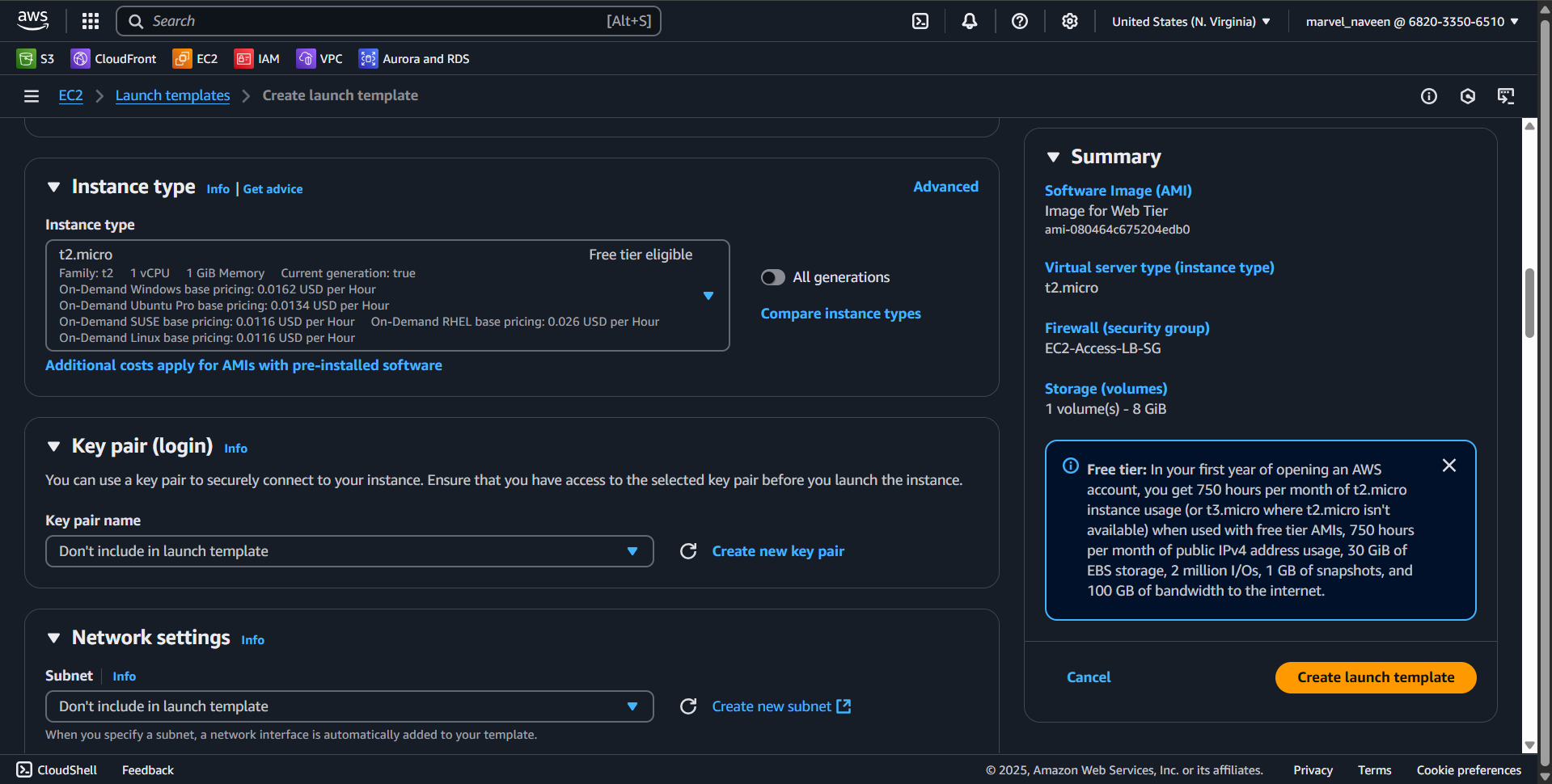The height and width of the screenshot is (784, 1552).
Task: Click the scrollbar up arrow
Action: [1529, 126]
